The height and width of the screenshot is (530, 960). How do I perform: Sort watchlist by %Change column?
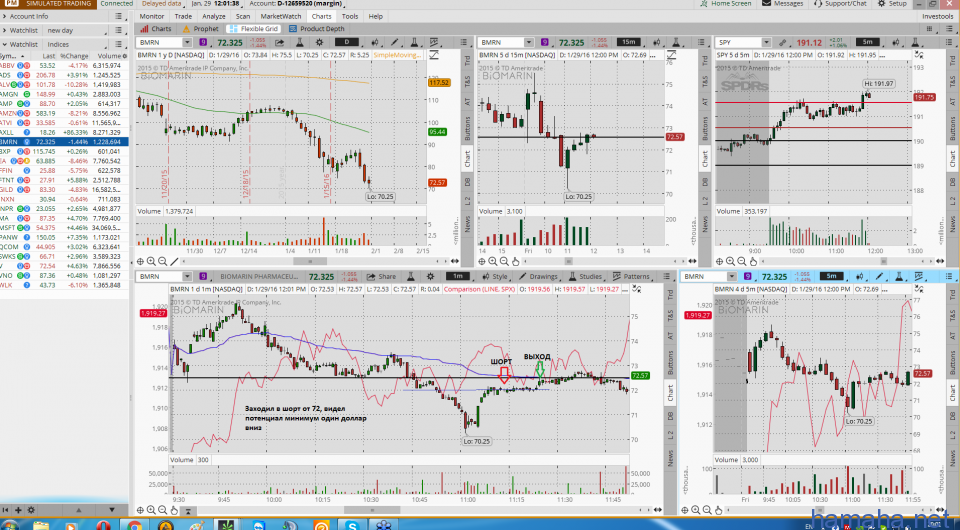74,56
